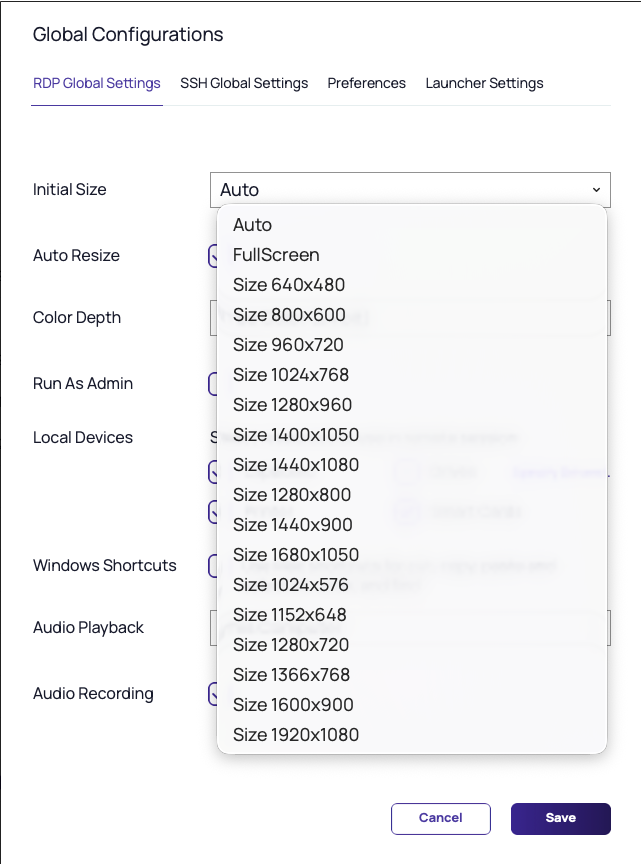Pick Size 1600x900 from dropdown
The height and width of the screenshot is (864, 641).
[x=293, y=705]
